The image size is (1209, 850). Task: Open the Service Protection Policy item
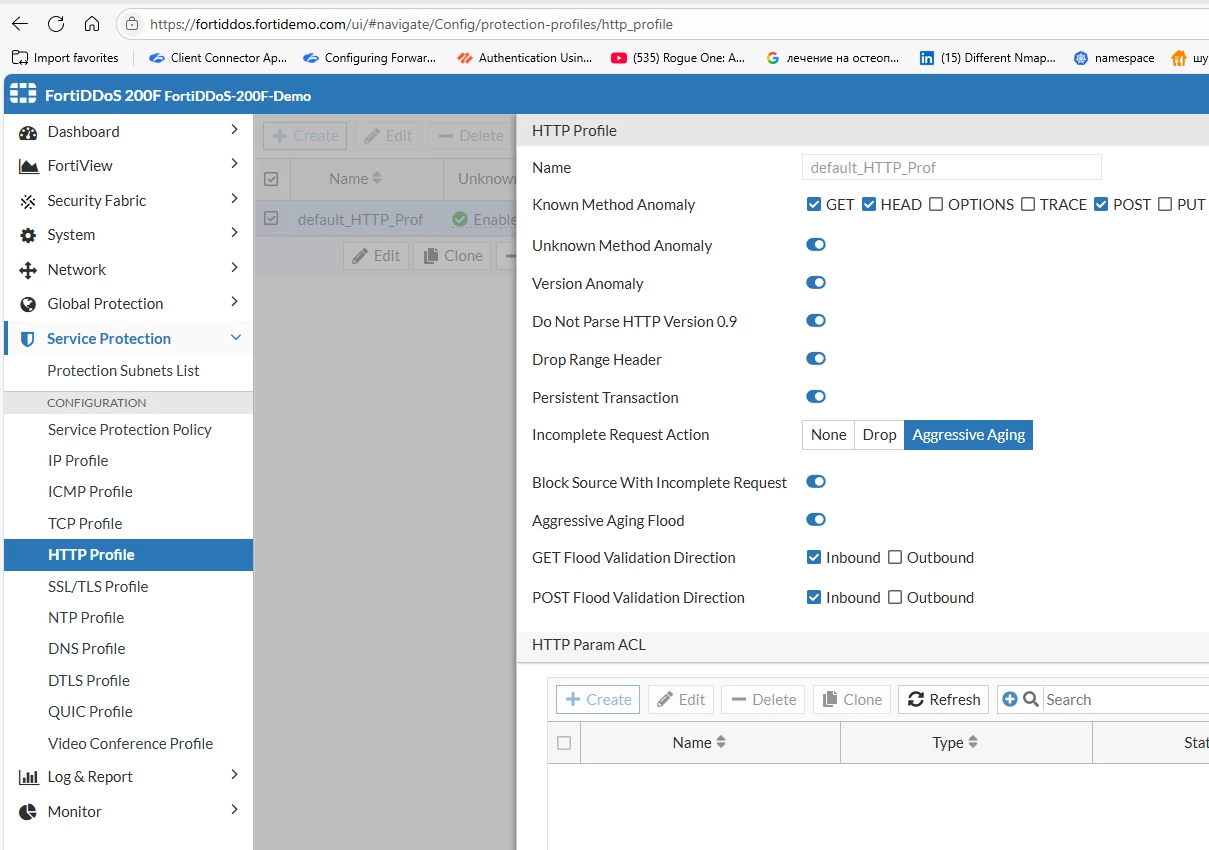128,429
